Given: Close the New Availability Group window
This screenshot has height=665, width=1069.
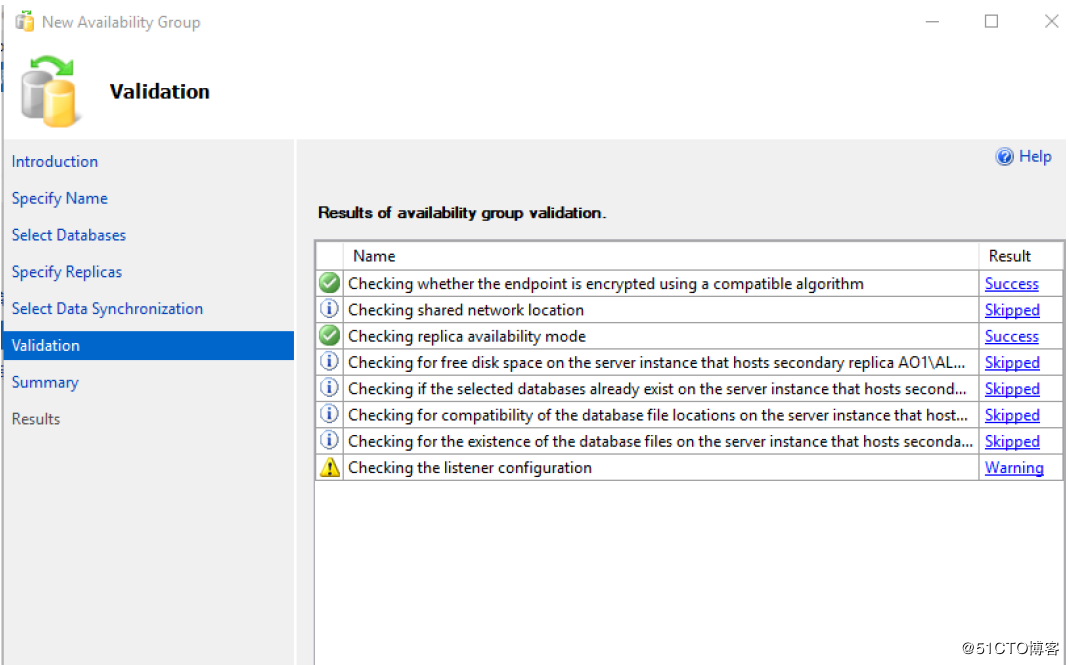Looking at the screenshot, I should pos(1051,22).
